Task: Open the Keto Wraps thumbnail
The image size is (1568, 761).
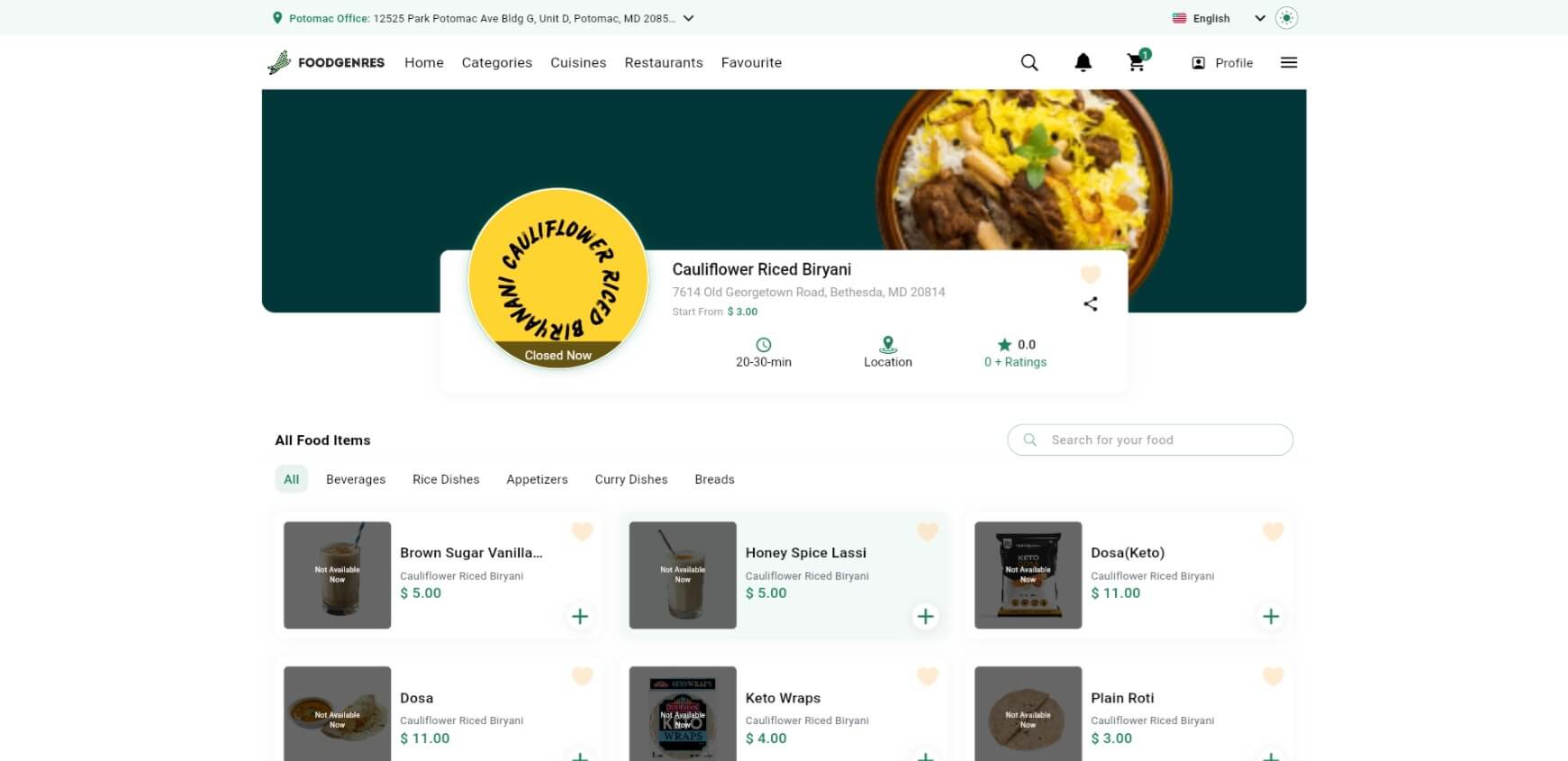Action: coord(683,713)
